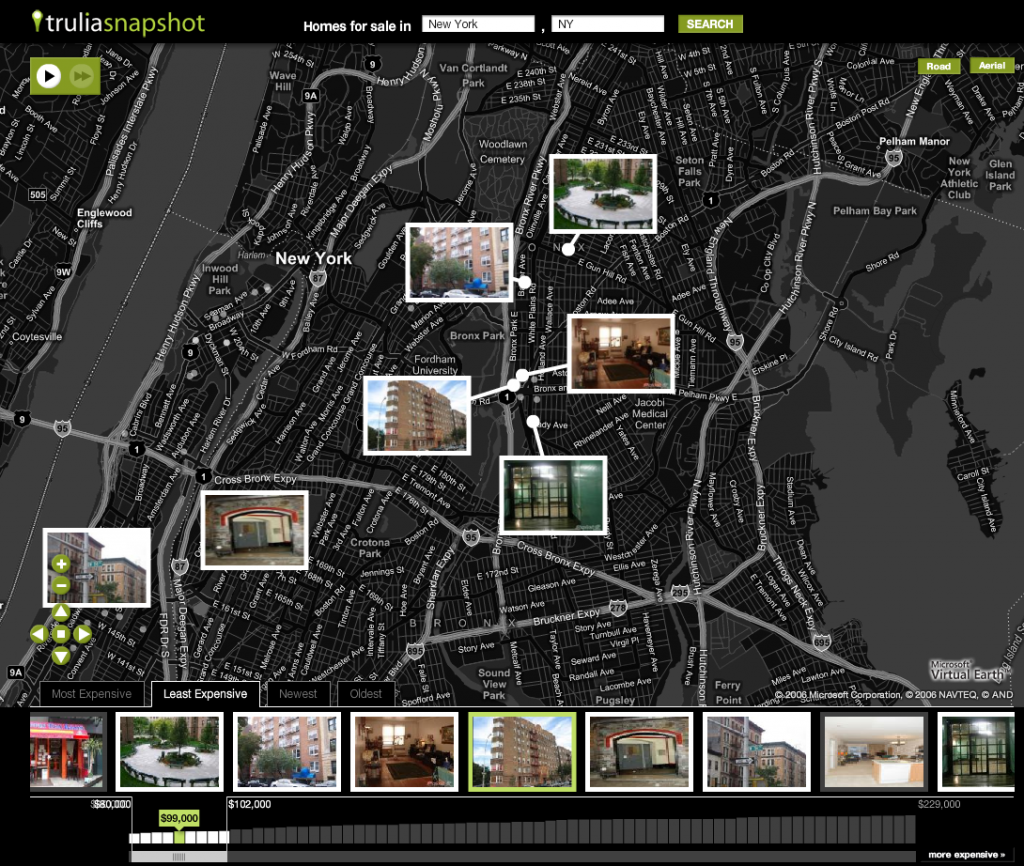Click the $102,000 price label
The width and height of the screenshot is (1024, 866).
[x=249, y=804]
